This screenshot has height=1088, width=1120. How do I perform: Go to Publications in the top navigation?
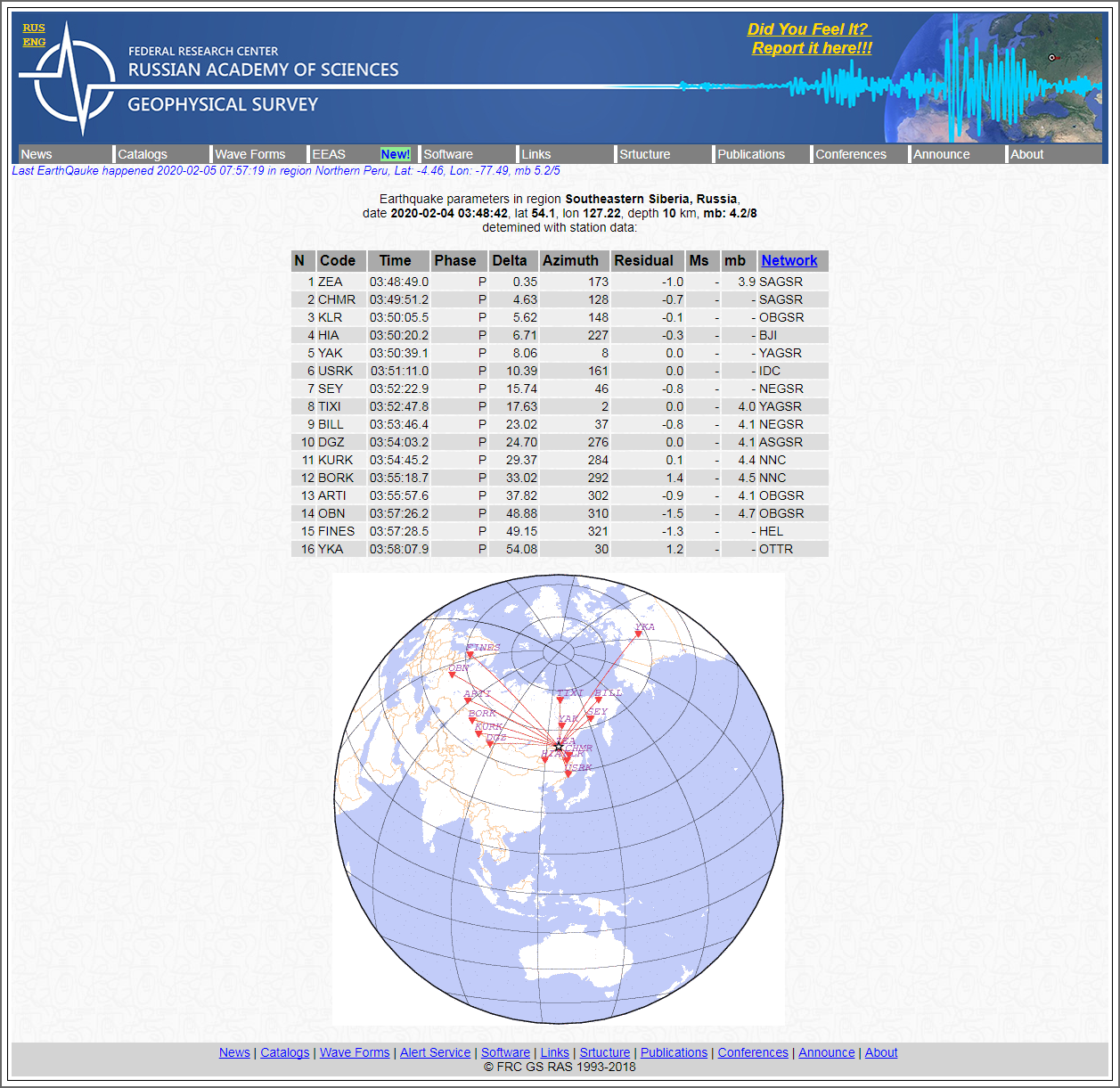[x=751, y=154]
